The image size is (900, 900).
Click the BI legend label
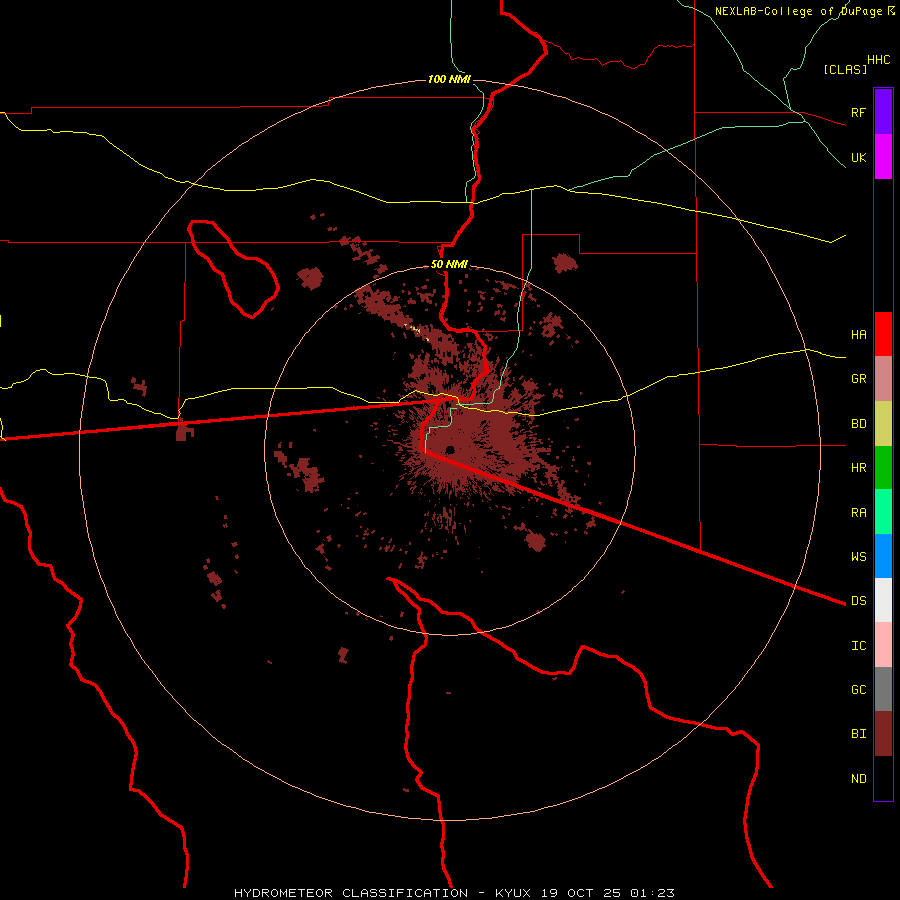tap(858, 734)
